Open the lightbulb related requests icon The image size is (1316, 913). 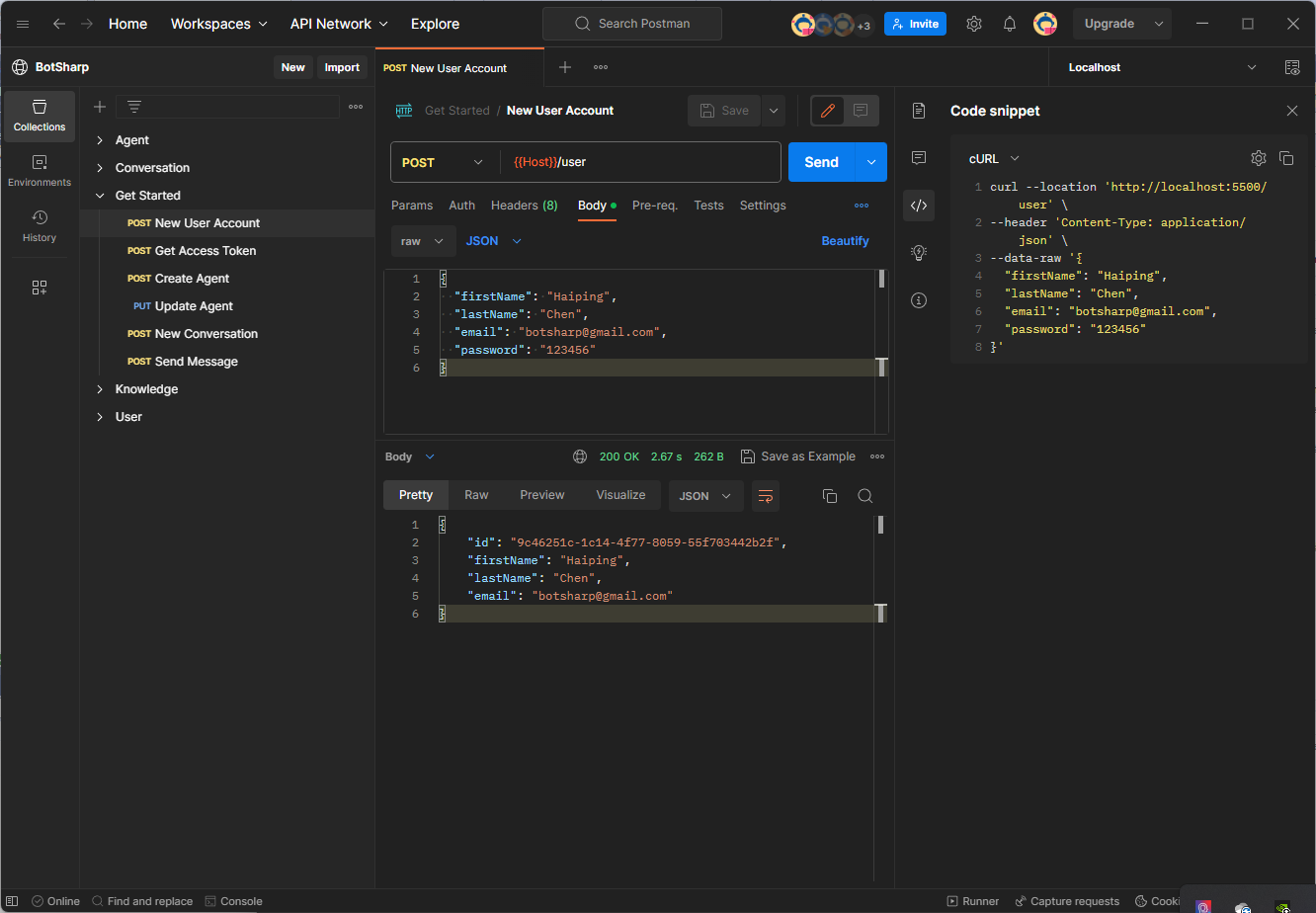coord(919,253)
